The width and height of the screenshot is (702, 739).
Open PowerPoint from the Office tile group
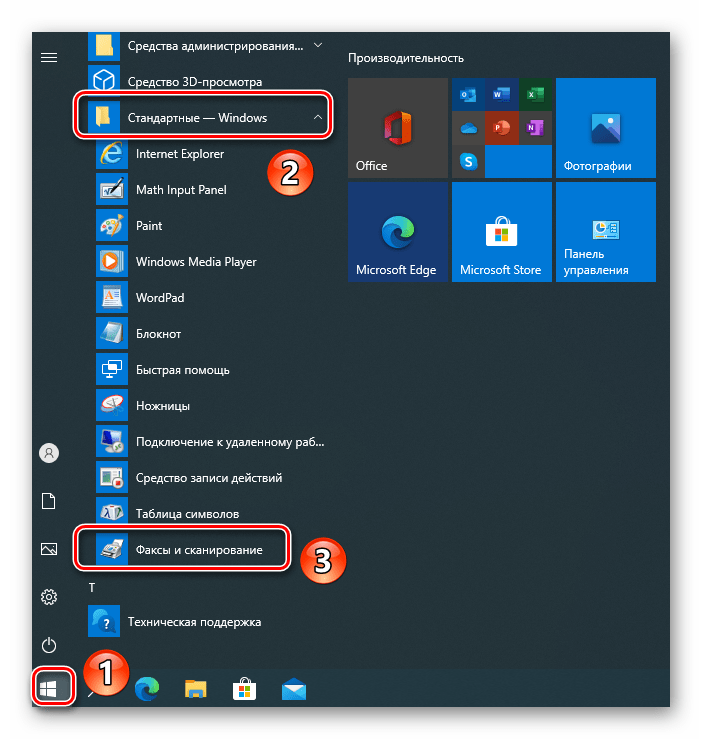tap(502, 128)
